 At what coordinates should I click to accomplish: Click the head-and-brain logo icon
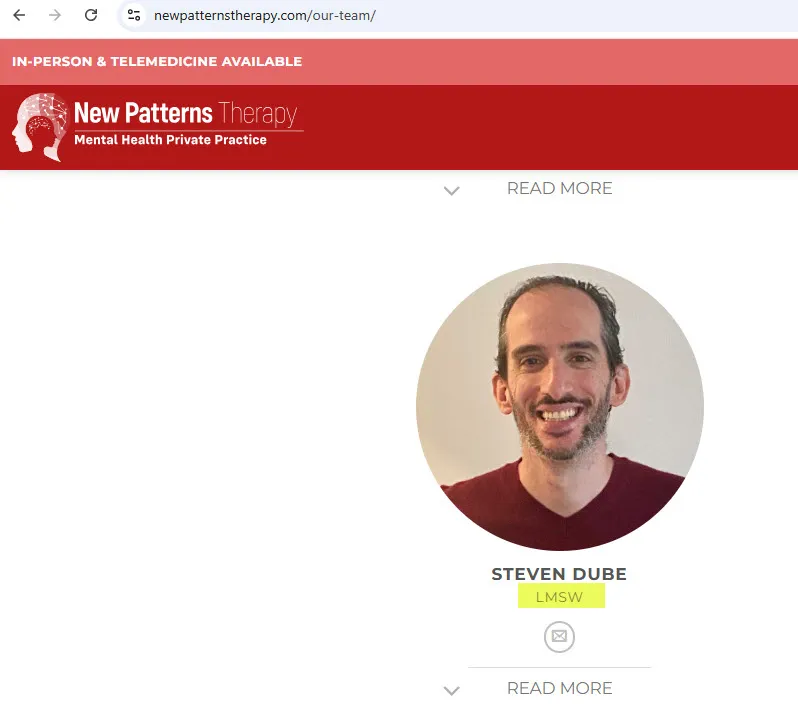40,127
